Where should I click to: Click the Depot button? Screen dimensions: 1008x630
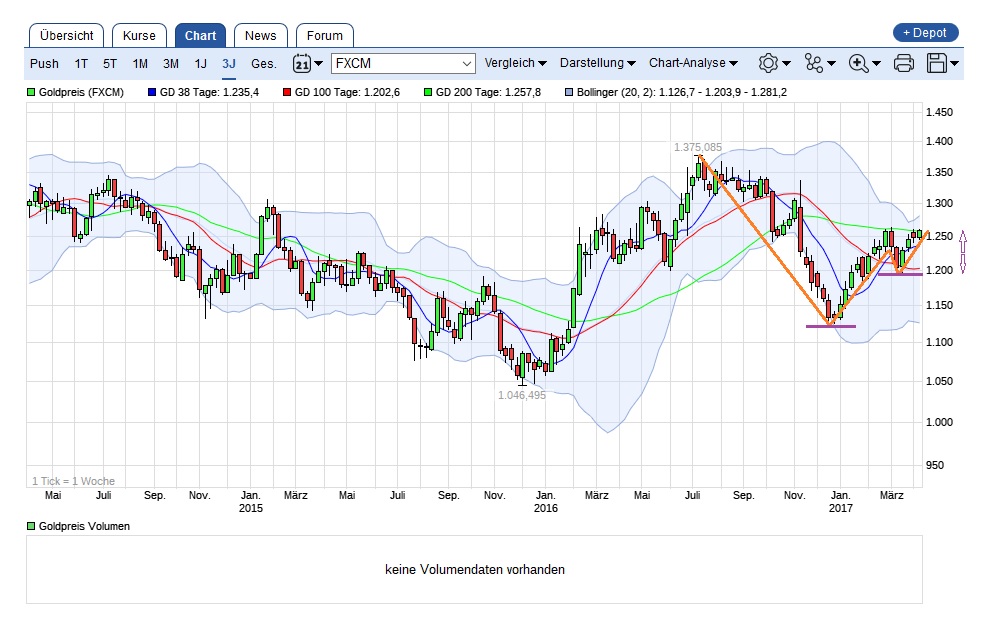coord(924,32)
